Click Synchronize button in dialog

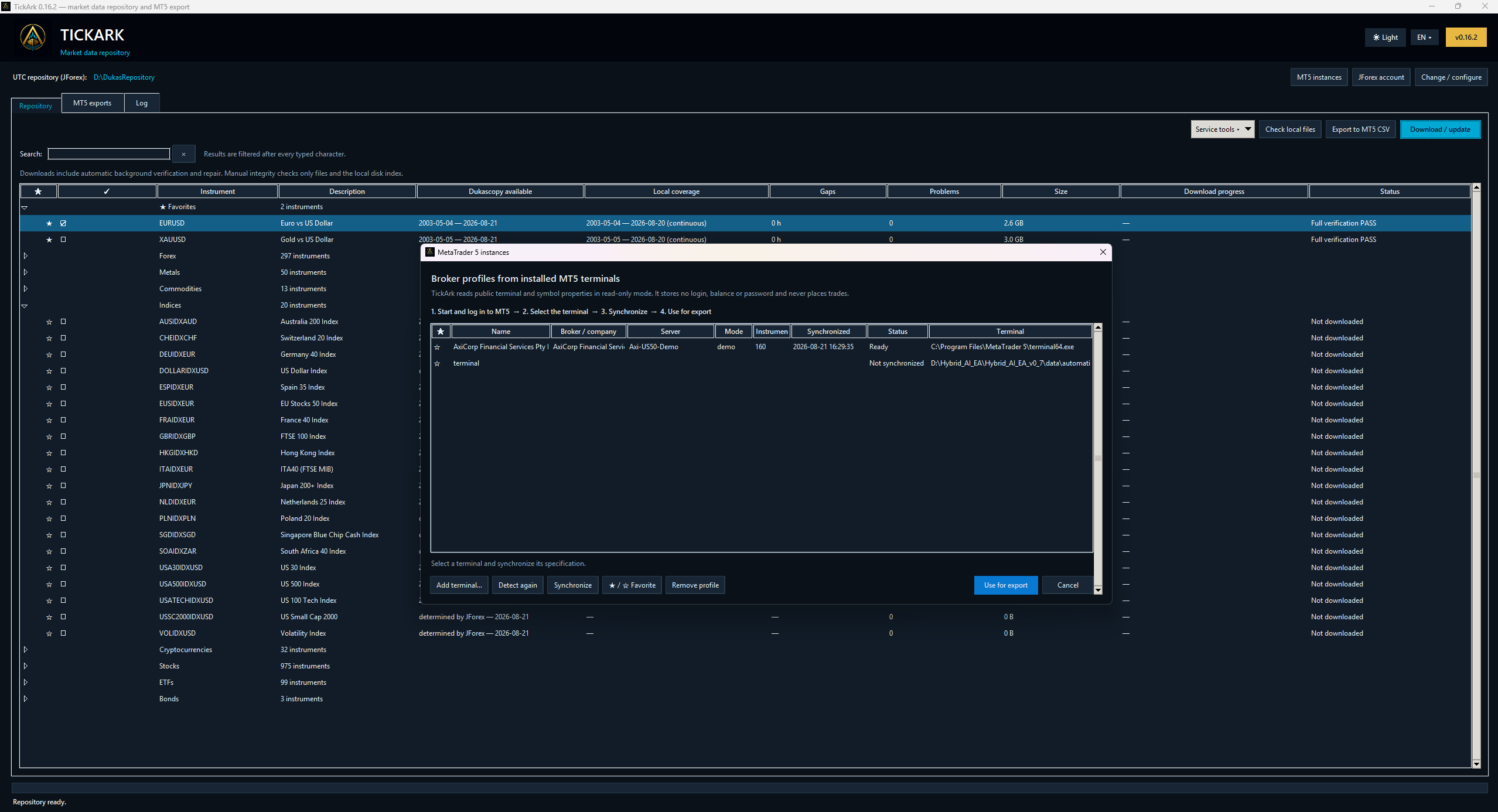[x=572, y=585]
